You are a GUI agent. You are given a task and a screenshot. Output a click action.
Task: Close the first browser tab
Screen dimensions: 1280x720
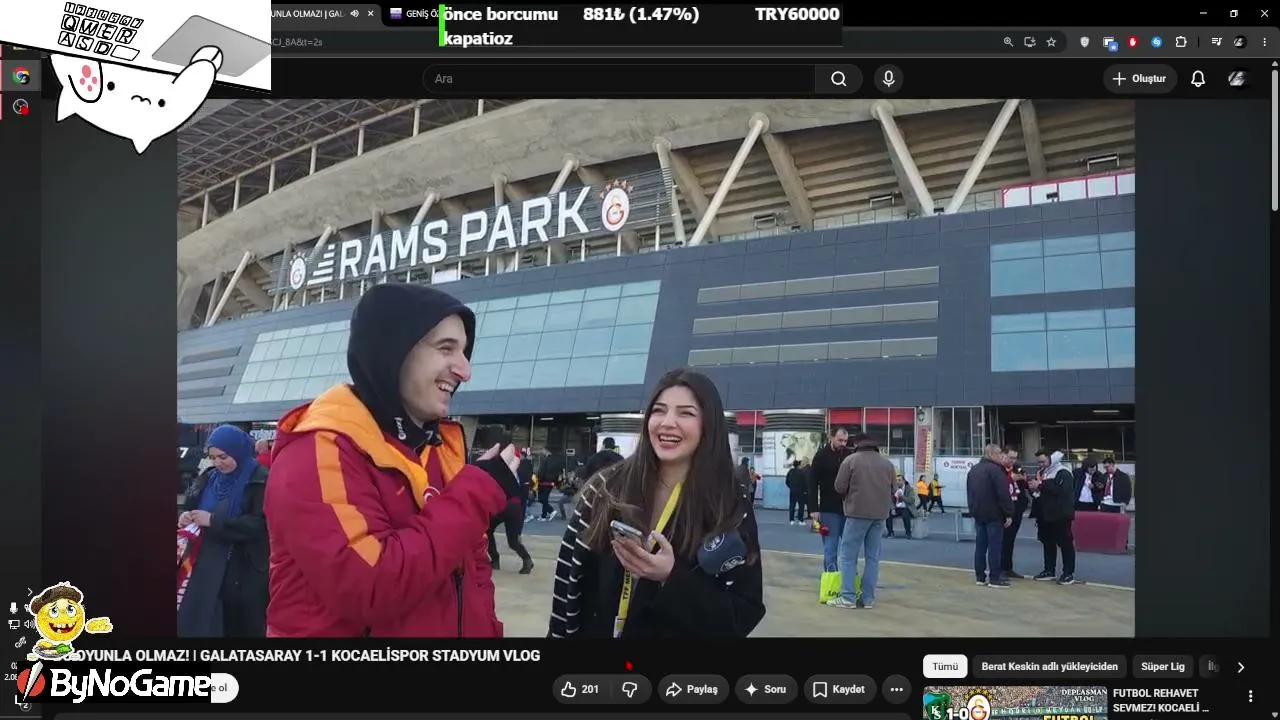[371, 13]
